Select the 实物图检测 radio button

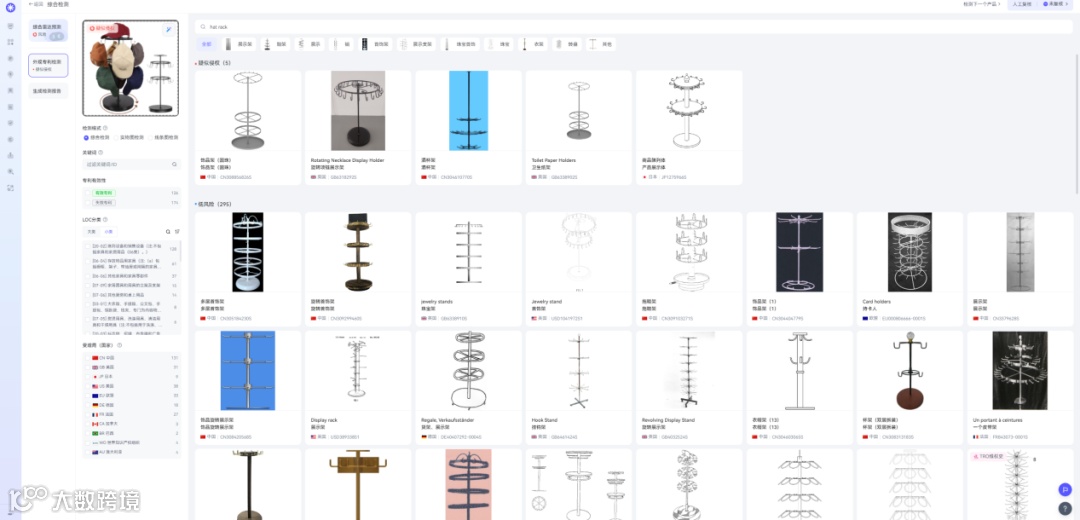(115, 137)
